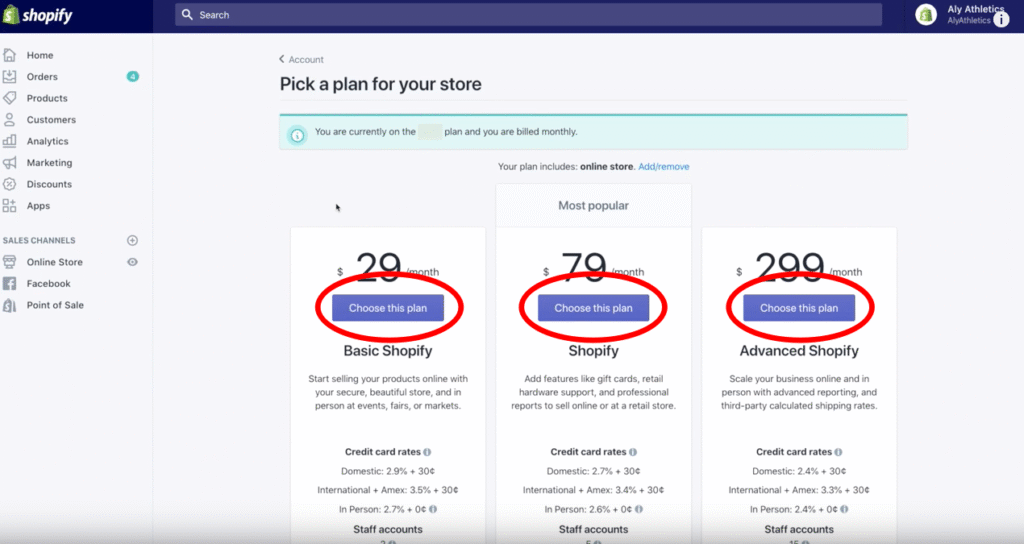This screenshot has height=544, width=1024.
Task: Click the Marketing megaphone icon
Action: coord(9,163)
